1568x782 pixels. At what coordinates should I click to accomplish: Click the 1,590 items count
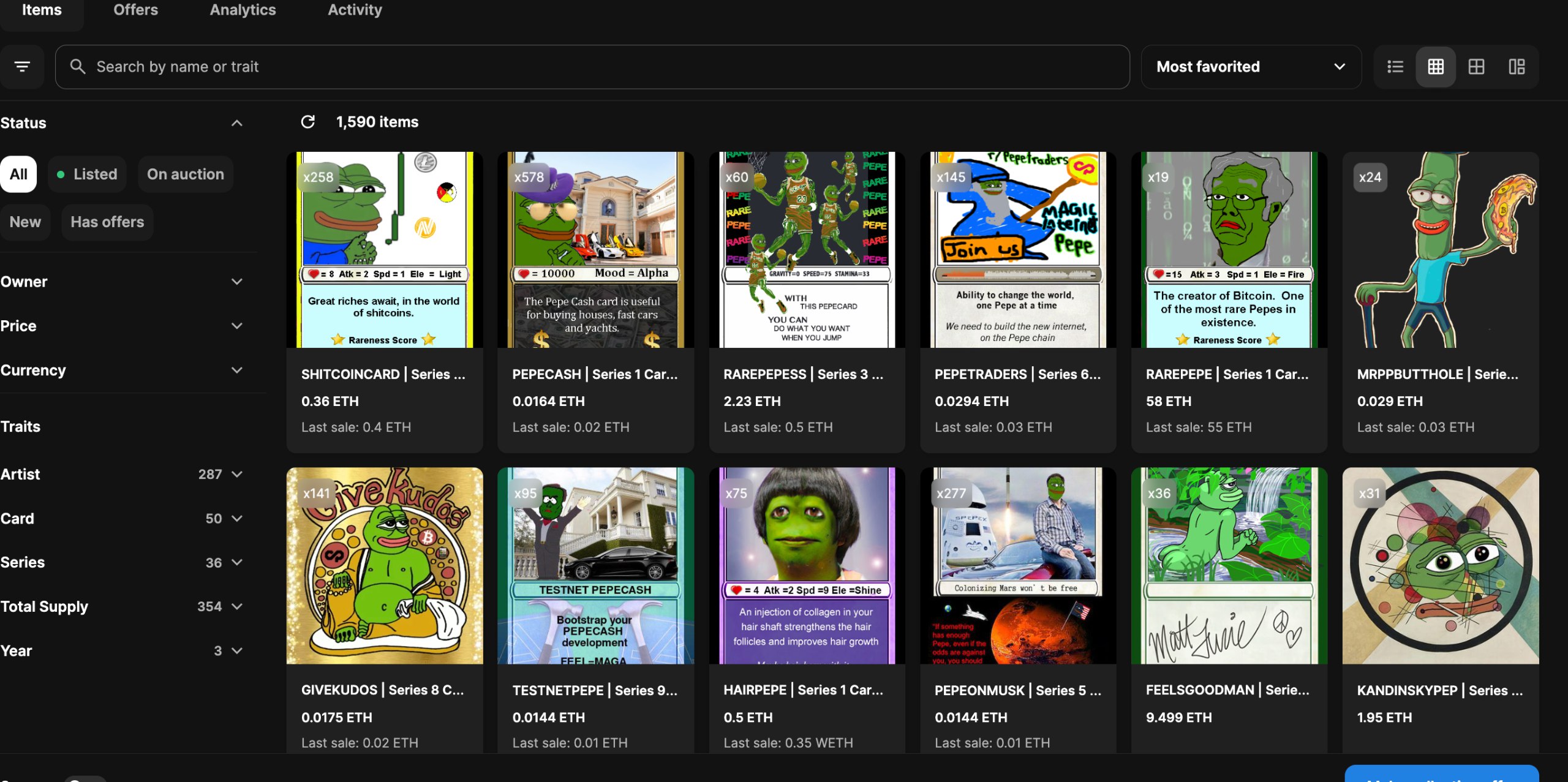377,122
